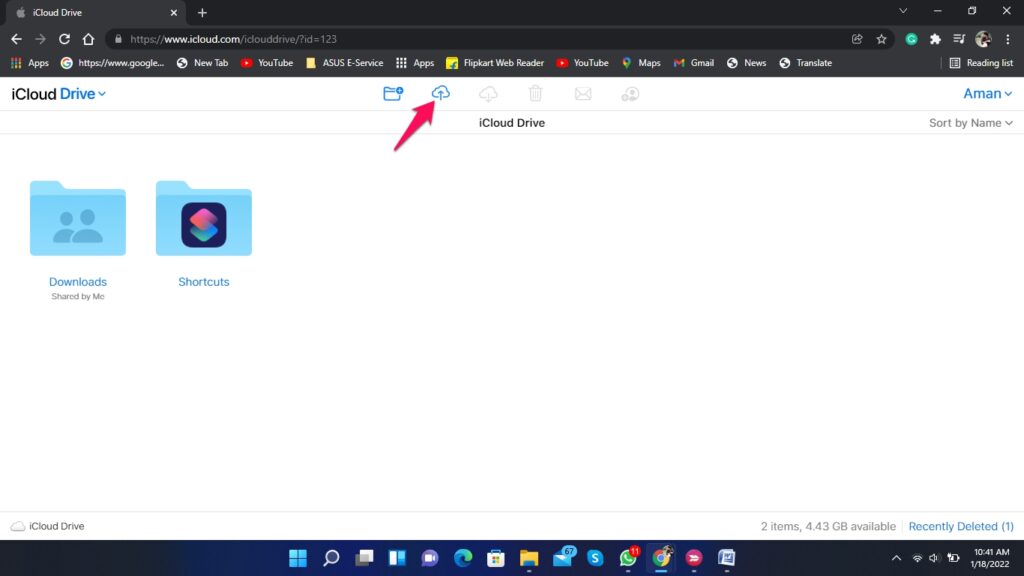Viewport: 1024px width, 576px height.
Task: Click the Delete trash icon
Action: pos(536,93)
